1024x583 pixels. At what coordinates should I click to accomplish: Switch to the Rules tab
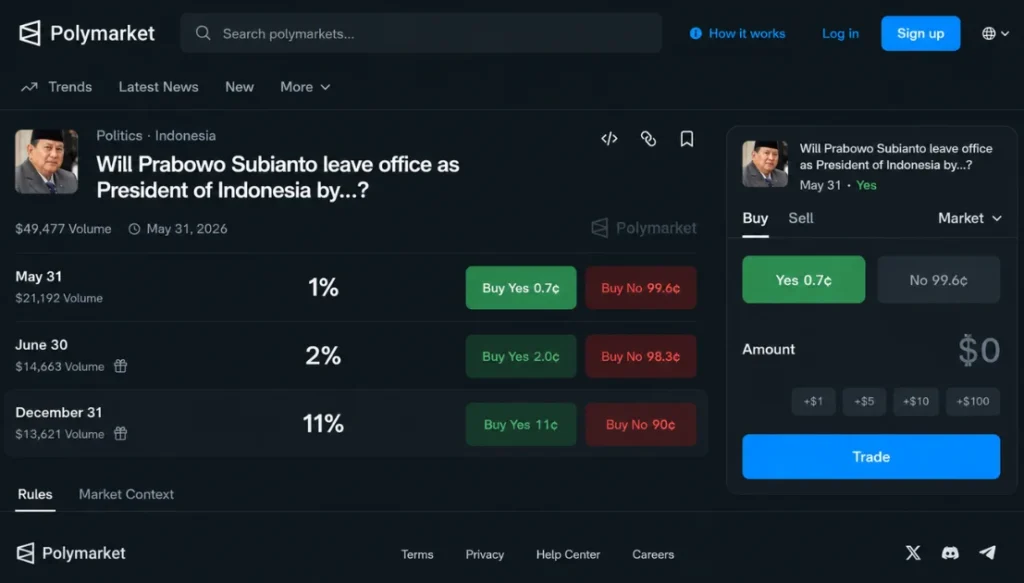tap(35, 494)
